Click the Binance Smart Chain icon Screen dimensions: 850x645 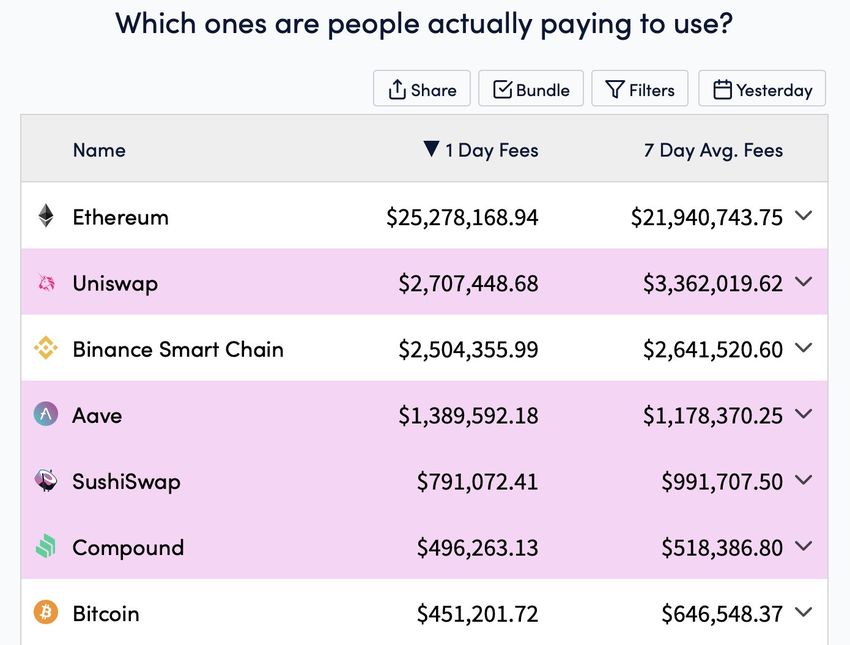tap(46, 349)
